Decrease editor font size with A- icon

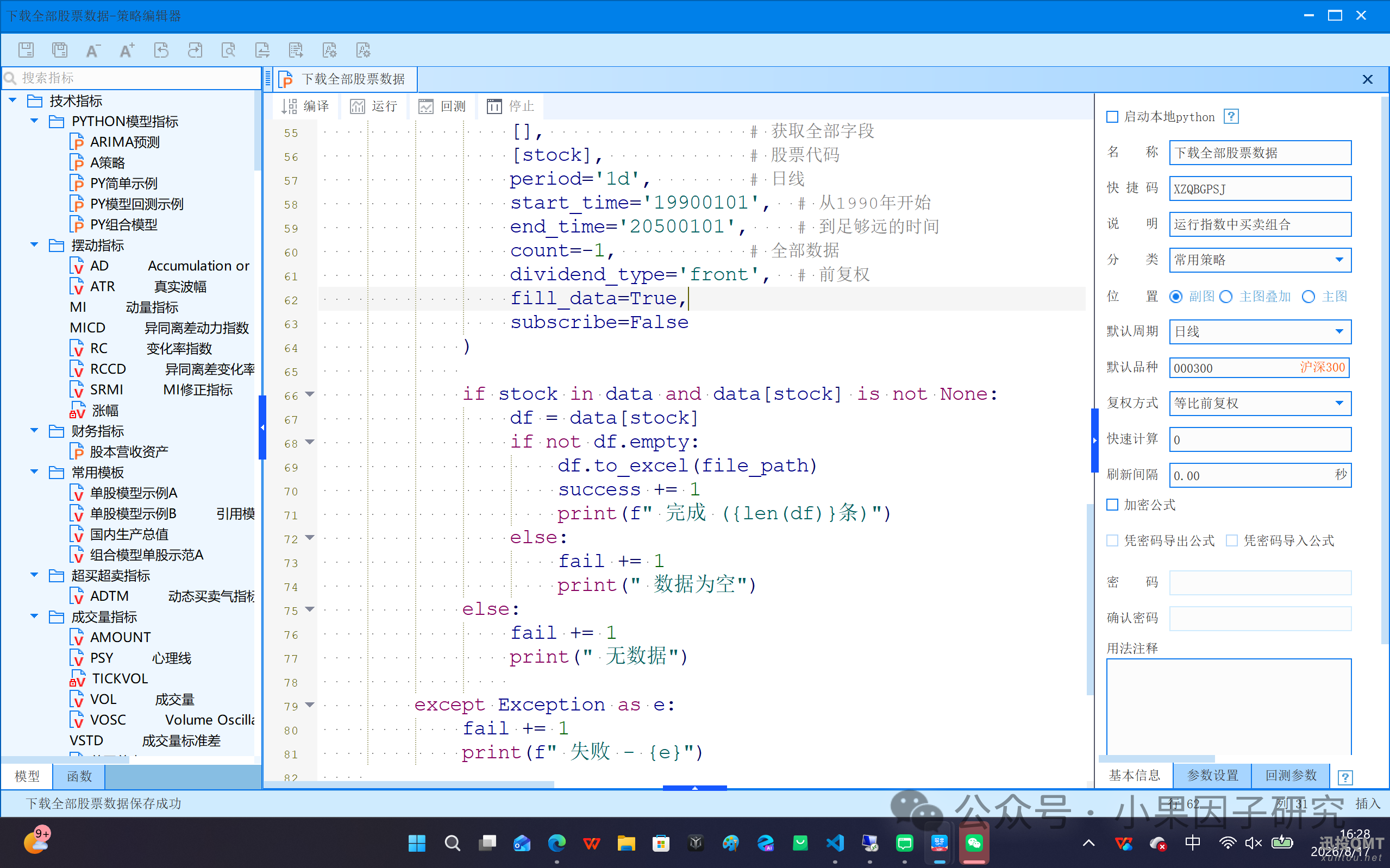pos(93,50)
